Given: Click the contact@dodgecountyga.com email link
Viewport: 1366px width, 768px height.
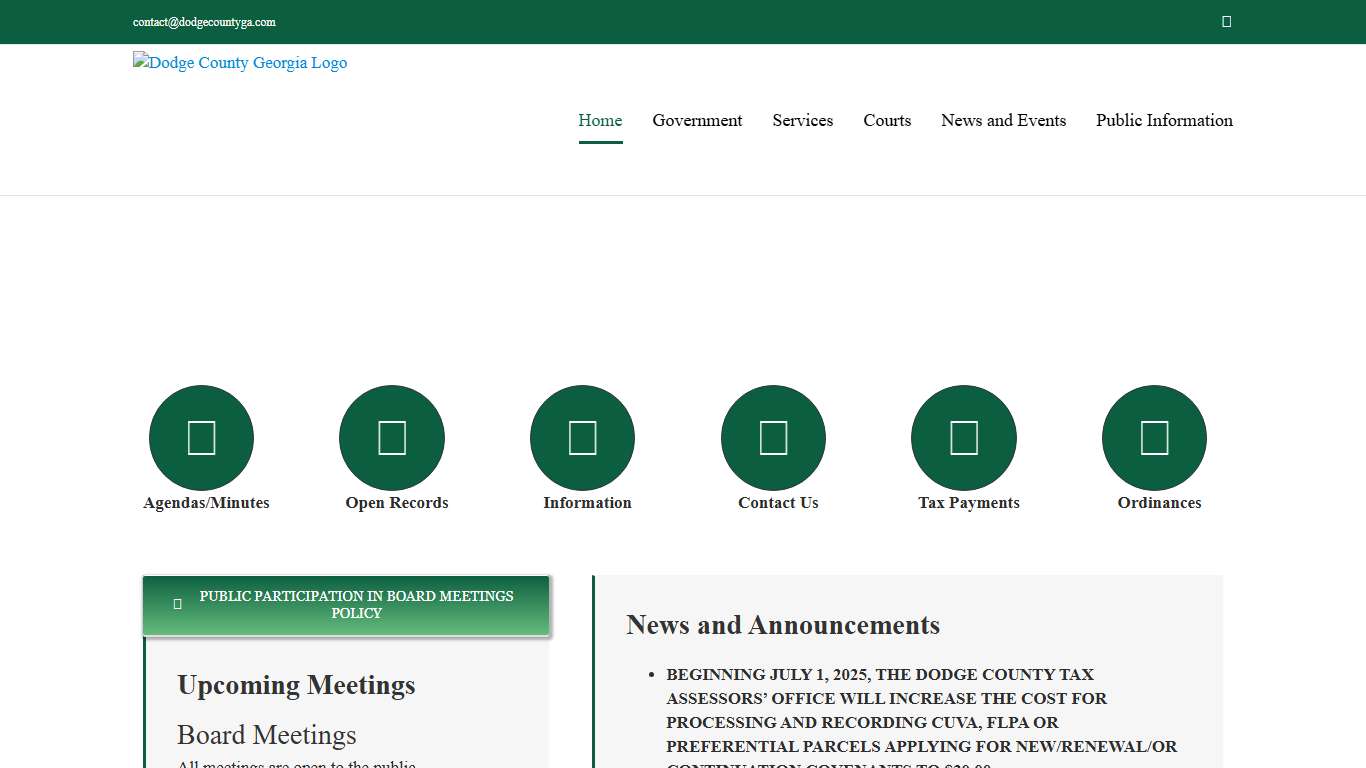Looking at the screenshot, I should coord(204,21).
